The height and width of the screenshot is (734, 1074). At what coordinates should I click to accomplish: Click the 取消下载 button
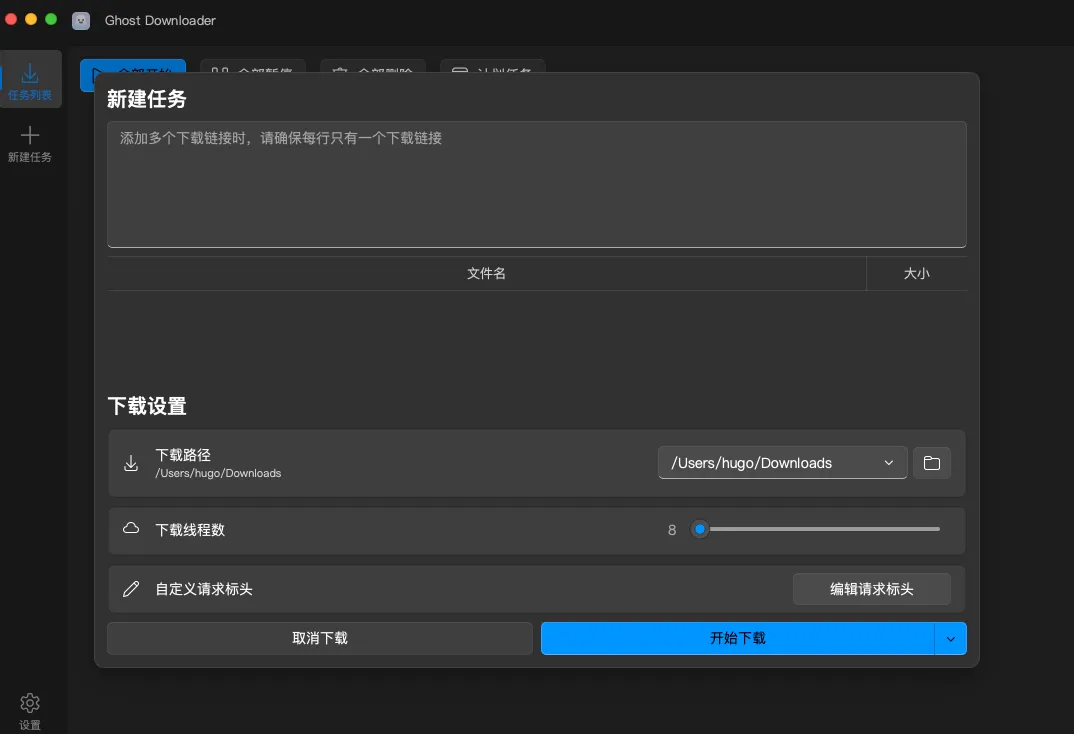320,638
